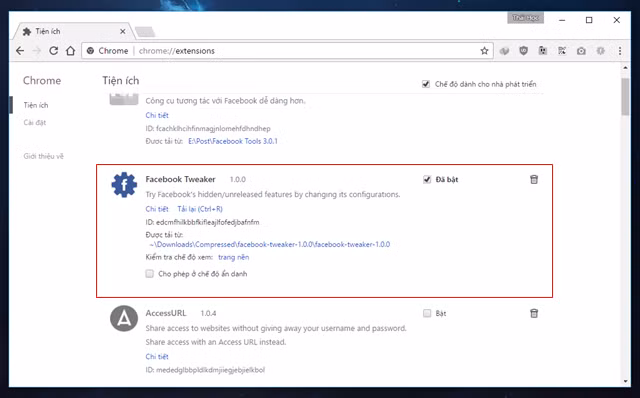Go to the home page icon
640x398 pixels.
point(71,51)
